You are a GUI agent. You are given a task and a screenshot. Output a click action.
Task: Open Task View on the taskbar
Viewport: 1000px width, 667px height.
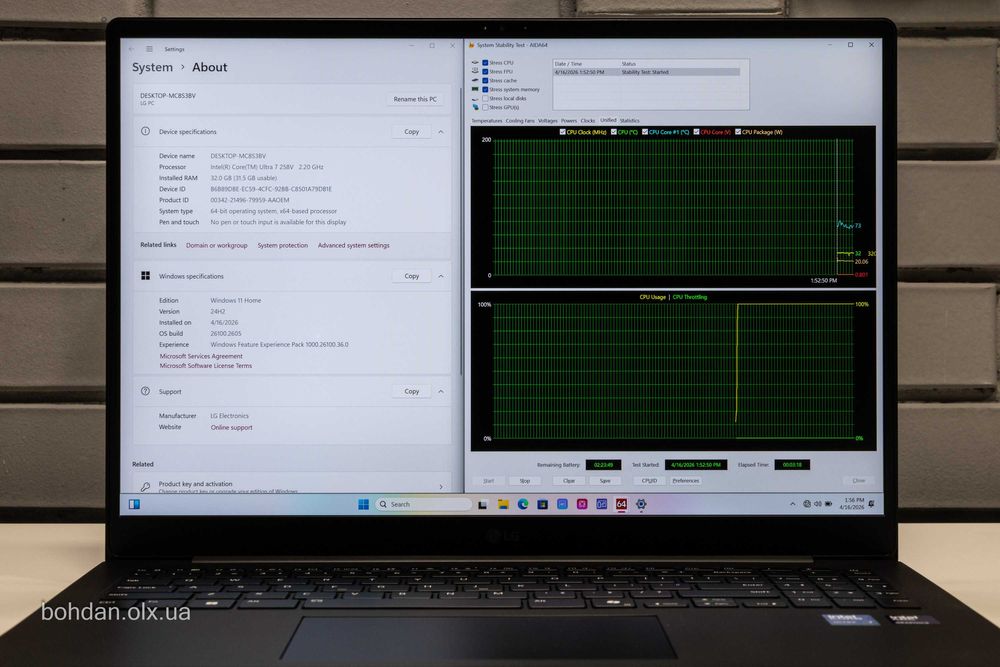coord(483,504)
